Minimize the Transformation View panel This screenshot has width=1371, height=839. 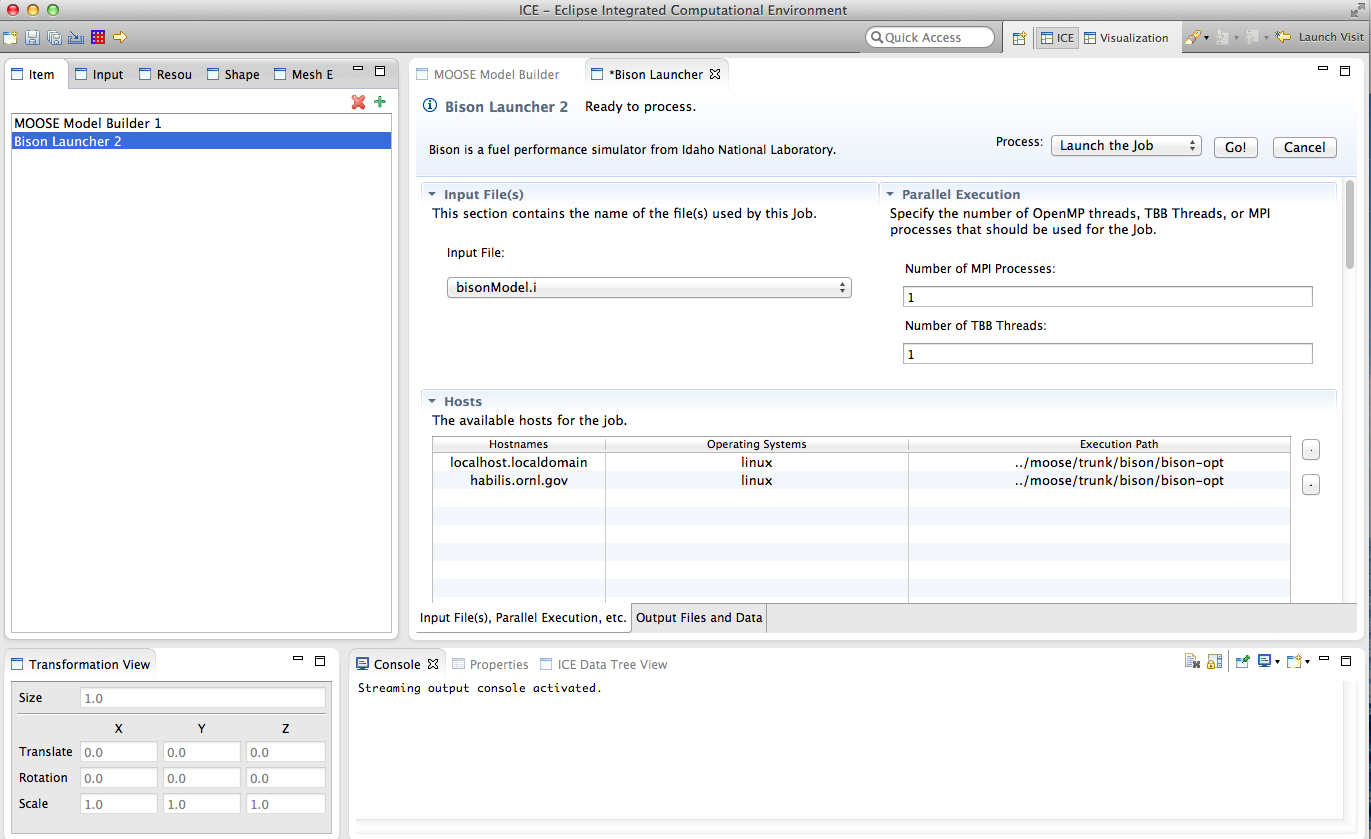pos(298,660)
